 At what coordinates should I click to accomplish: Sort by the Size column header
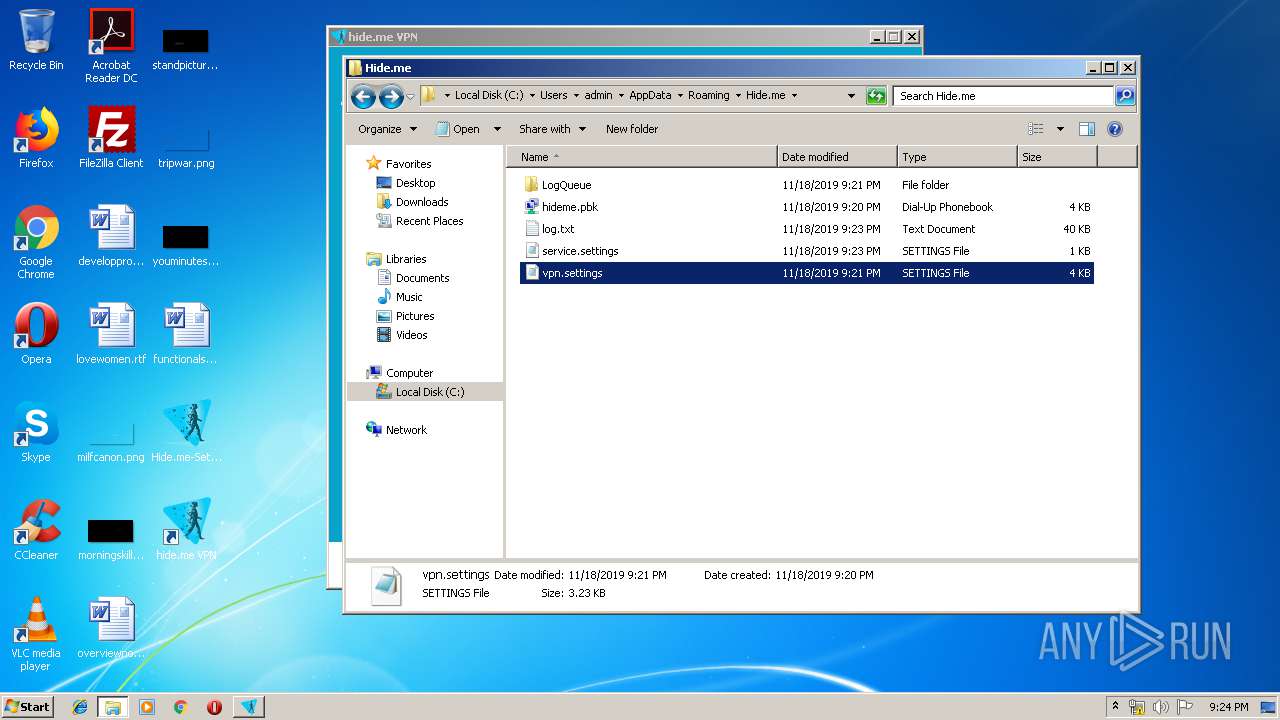coord(1057,157)
